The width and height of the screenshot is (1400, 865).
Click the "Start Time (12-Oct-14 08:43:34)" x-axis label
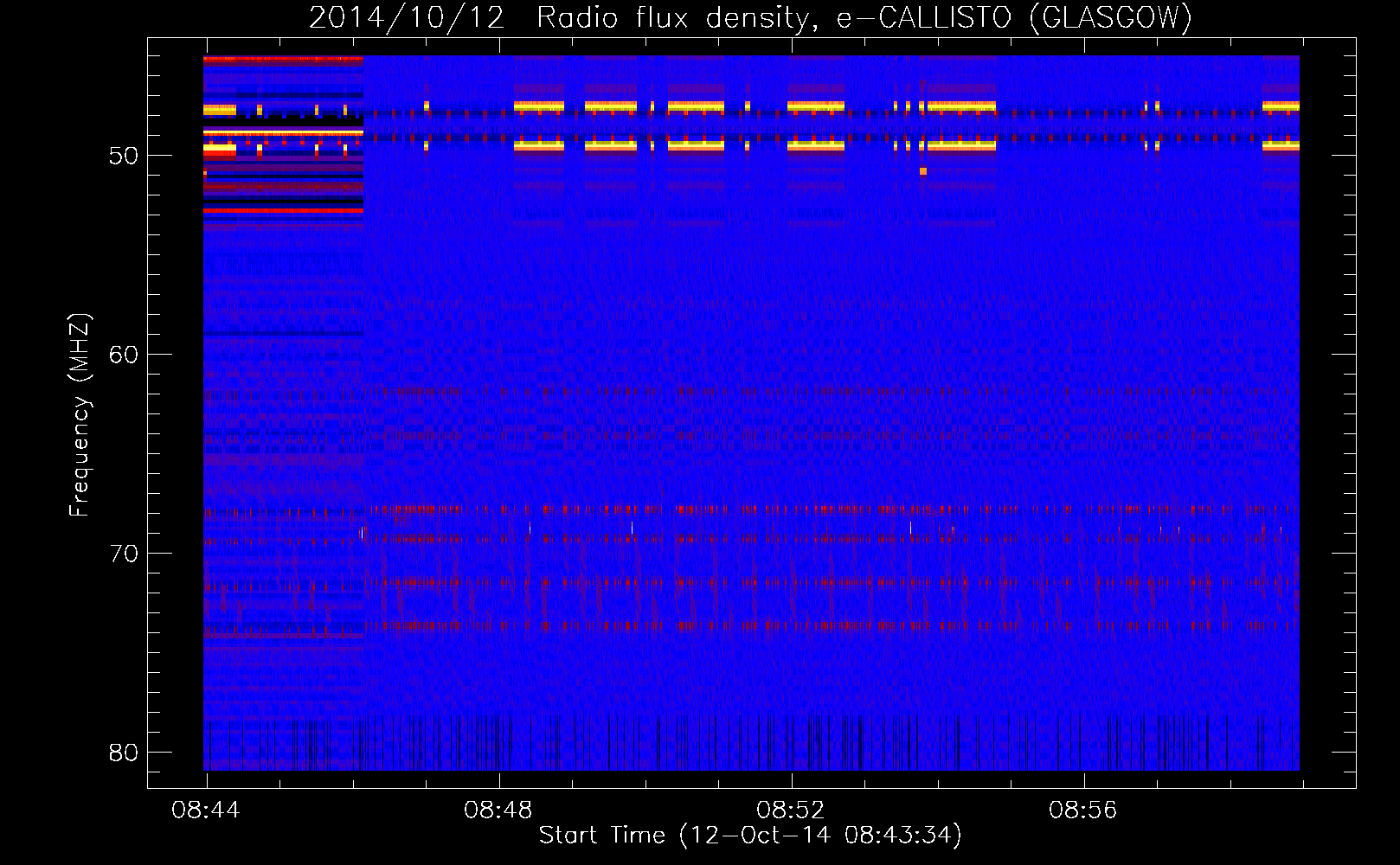(750, 835)
